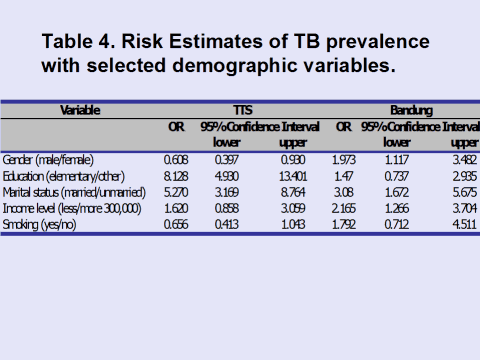Select the Education (elementary/other) row label
480x360 pixels.
pyautogui.click(x=64, y=176)
